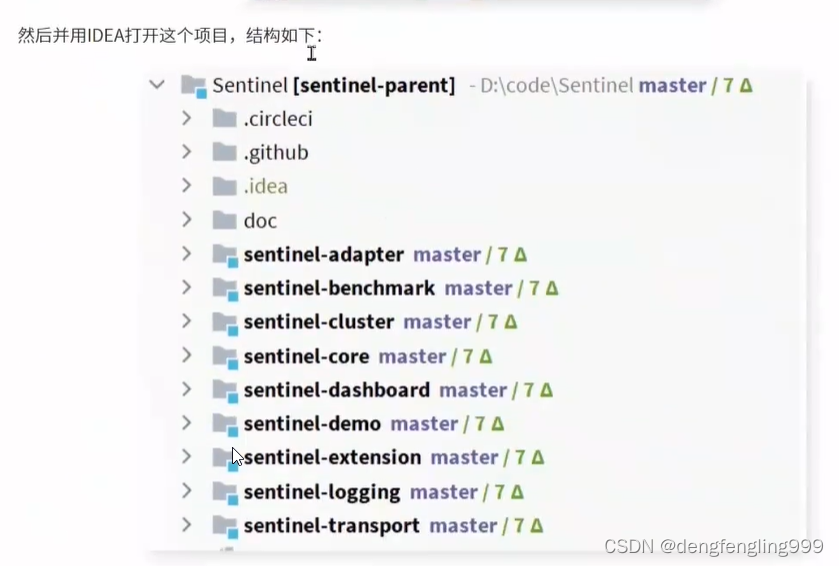Expand the .github folder
The image size is (839, 566).
click(x=187, y=152)
